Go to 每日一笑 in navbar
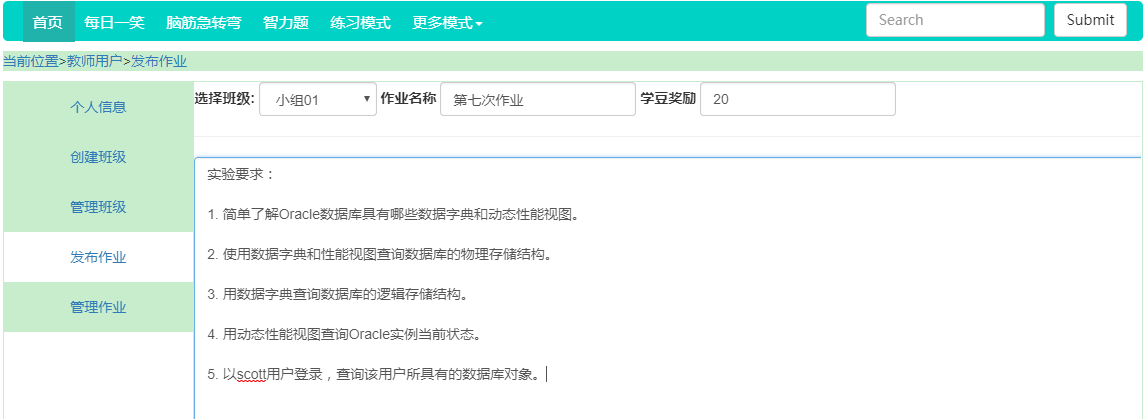The width and height of the screenshot is (1146, 419). click(114, 22)
